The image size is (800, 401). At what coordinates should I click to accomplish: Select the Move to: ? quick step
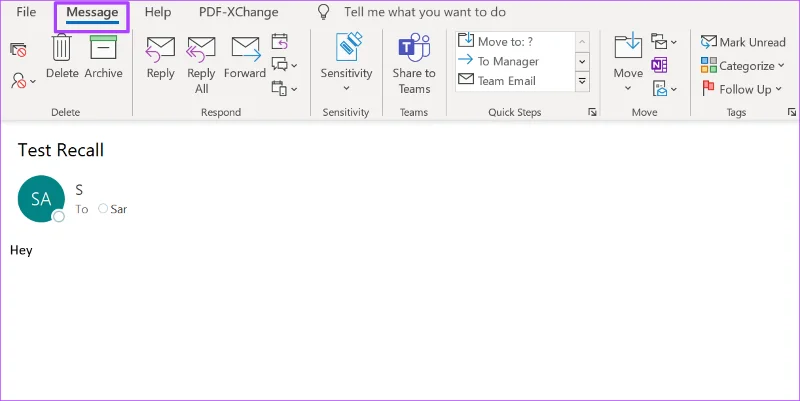pos(515,41)
